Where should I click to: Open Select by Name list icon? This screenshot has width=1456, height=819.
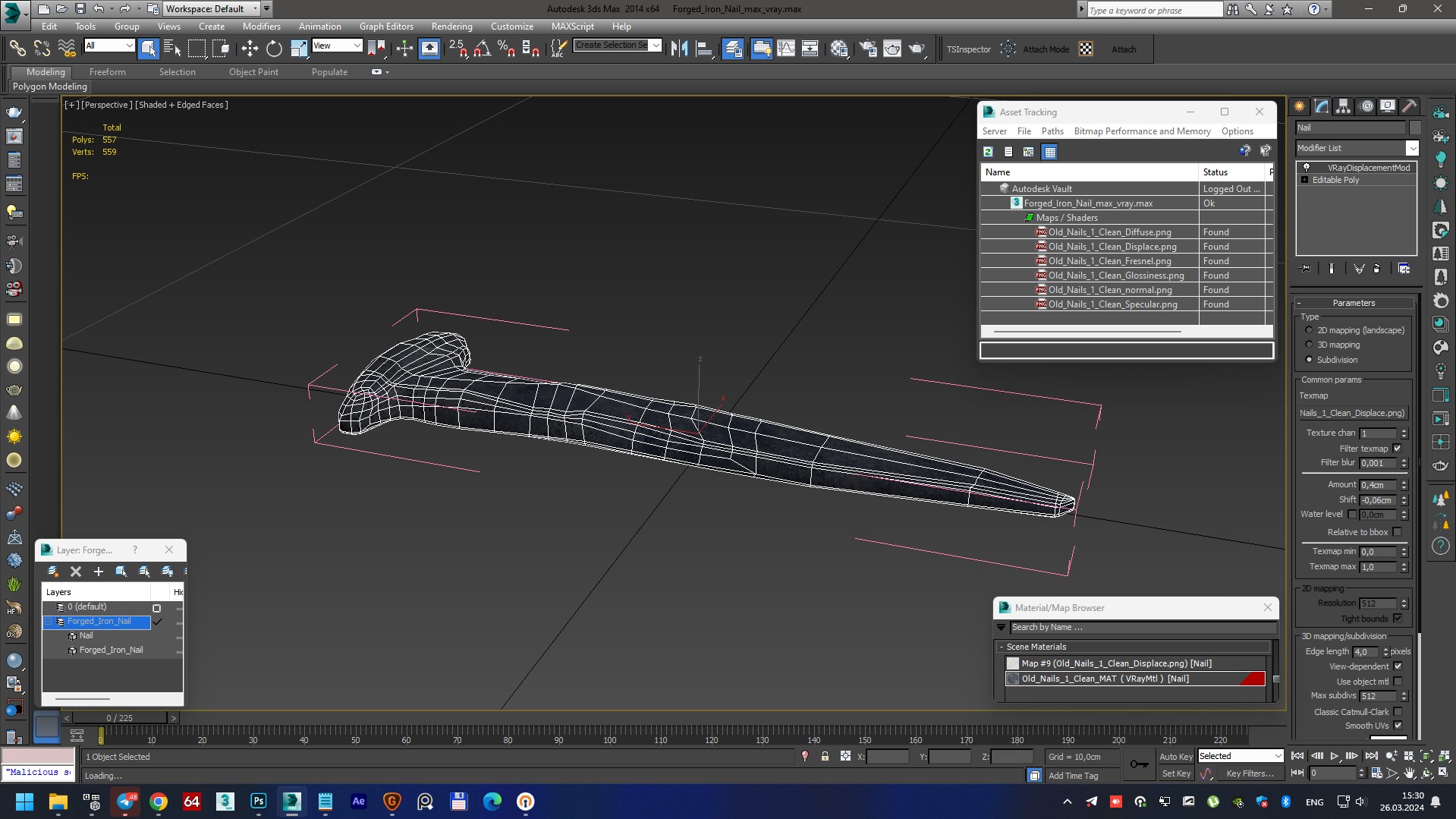(x=172, y=49)
